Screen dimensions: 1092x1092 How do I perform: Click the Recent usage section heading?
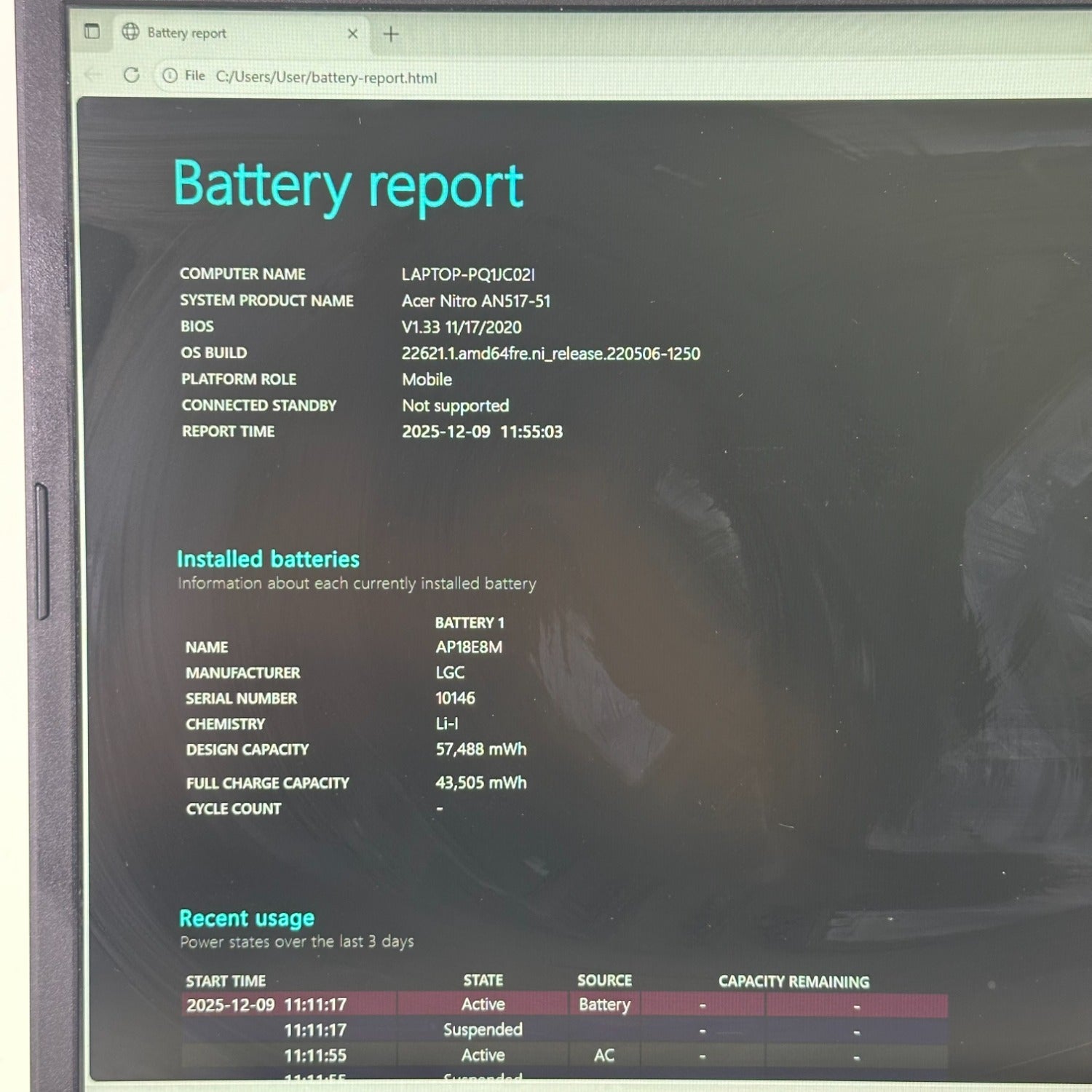[x=247, y=919]
